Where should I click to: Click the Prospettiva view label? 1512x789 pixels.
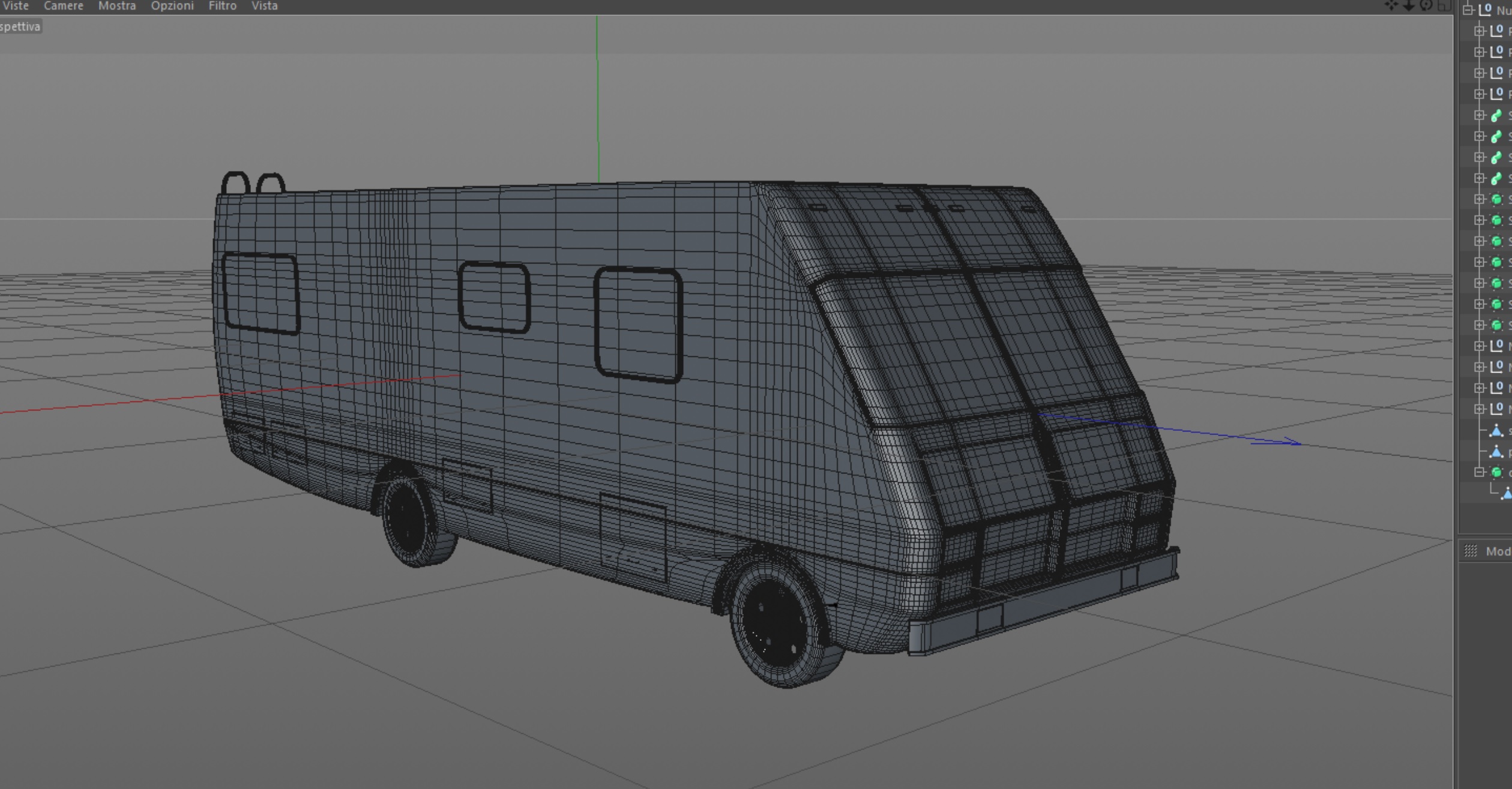tap(19, 26)
